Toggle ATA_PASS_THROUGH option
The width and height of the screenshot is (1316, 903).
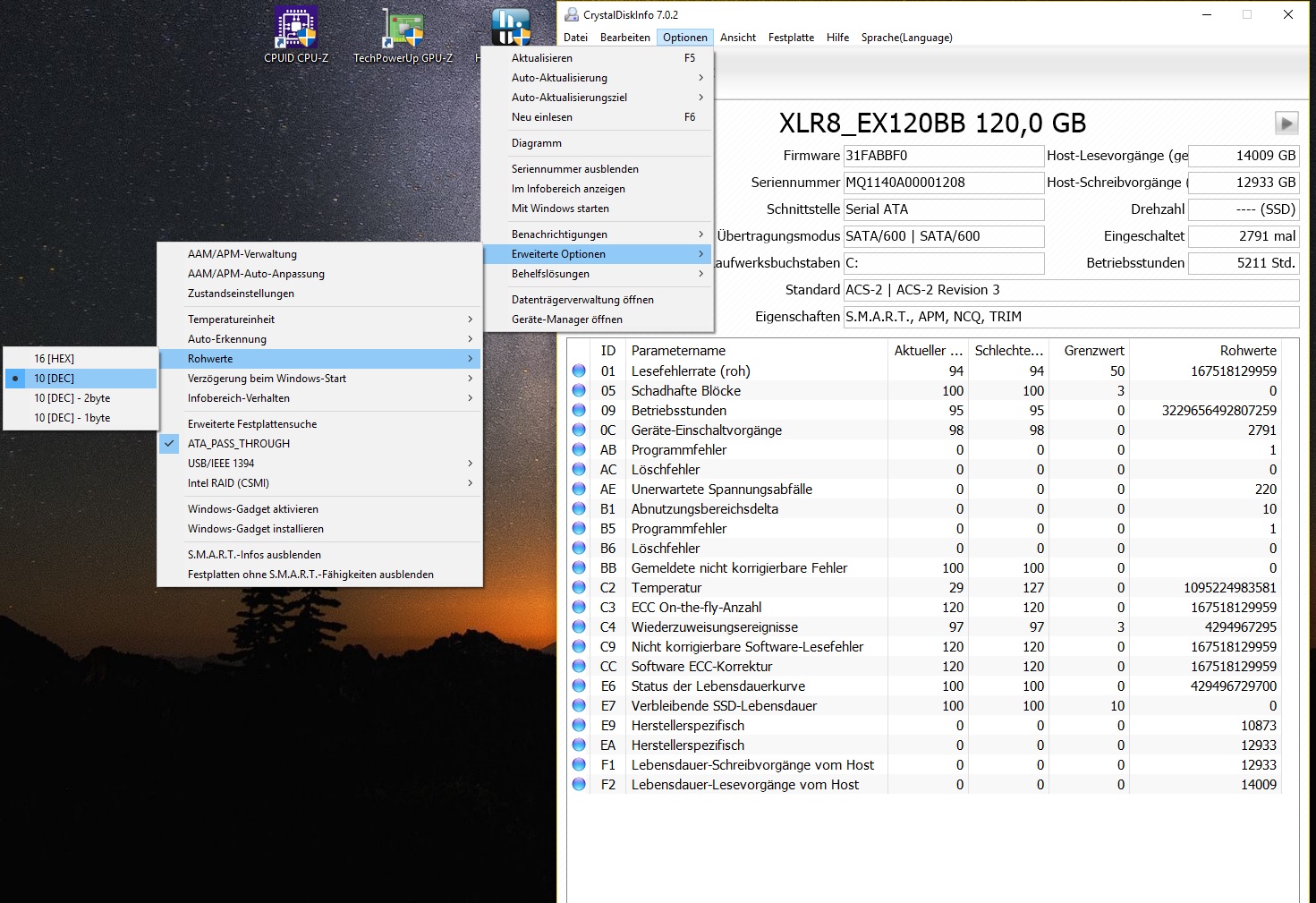click(320, 444)
